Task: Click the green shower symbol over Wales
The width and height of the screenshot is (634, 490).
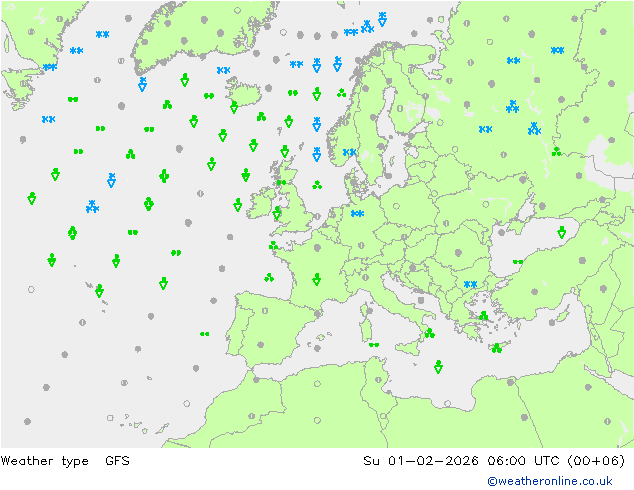Action: 277,213
